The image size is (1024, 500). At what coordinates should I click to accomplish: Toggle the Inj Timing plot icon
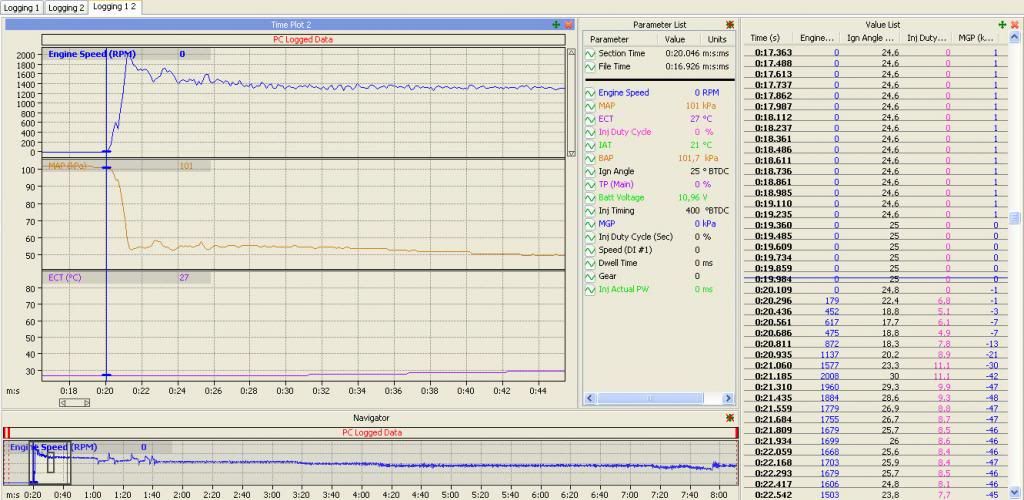click(x=590, y=211)
